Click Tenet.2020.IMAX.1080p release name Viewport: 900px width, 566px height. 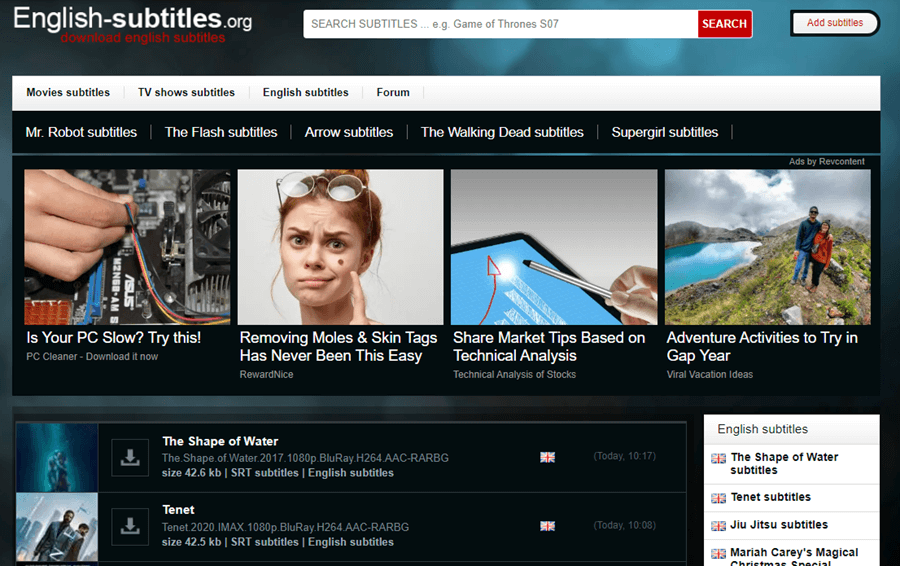click(285, 527)
